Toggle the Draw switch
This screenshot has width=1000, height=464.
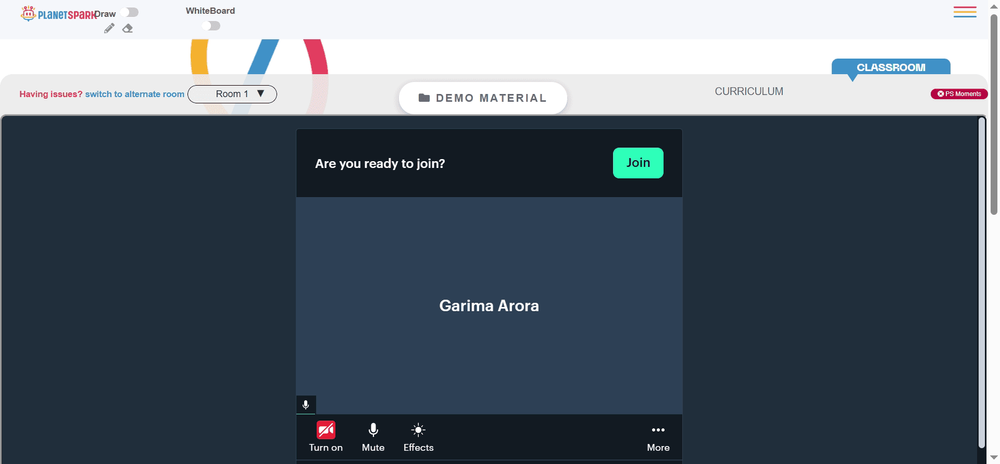click(x=129, y=12)
